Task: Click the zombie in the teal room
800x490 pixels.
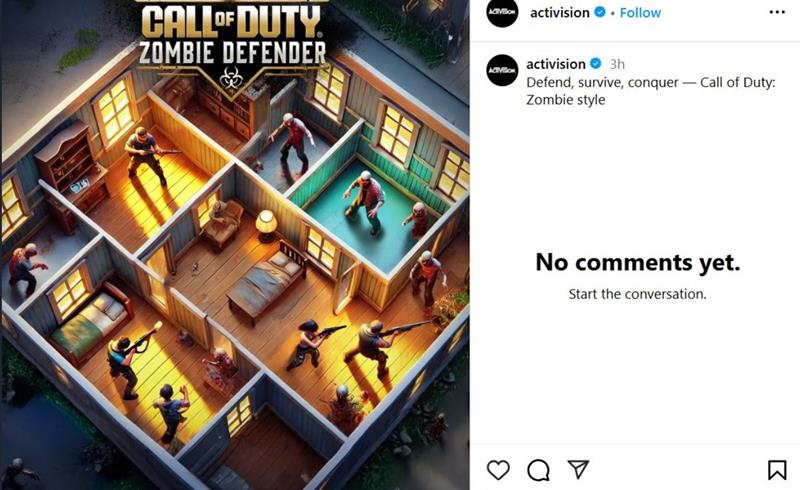Action: click(x=364, y=202)
